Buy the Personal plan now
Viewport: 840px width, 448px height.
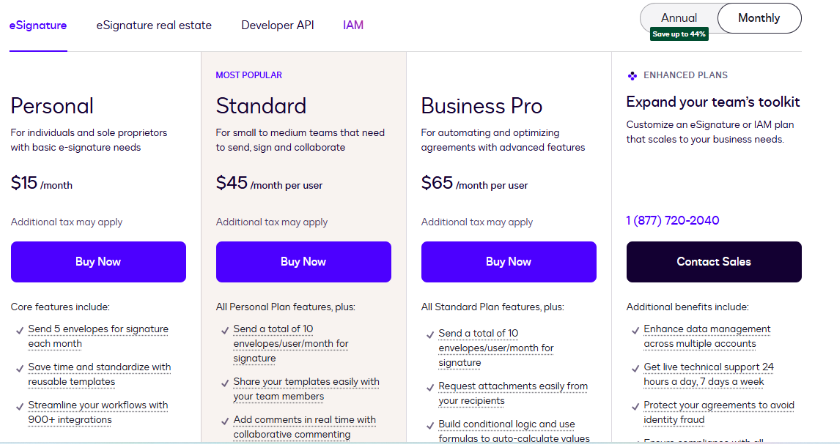[x=98, y=262]
